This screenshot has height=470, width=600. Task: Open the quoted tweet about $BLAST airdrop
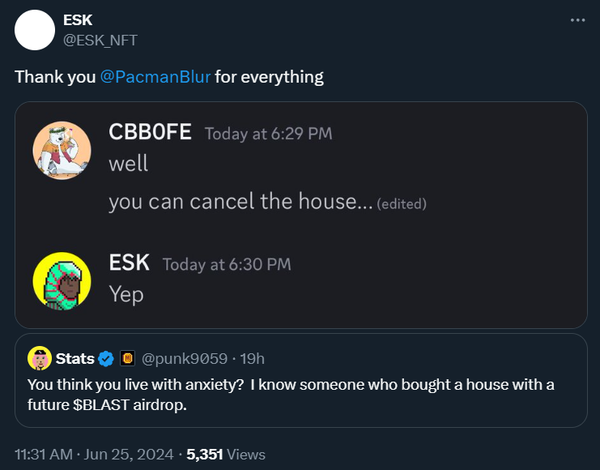point(300,394)
